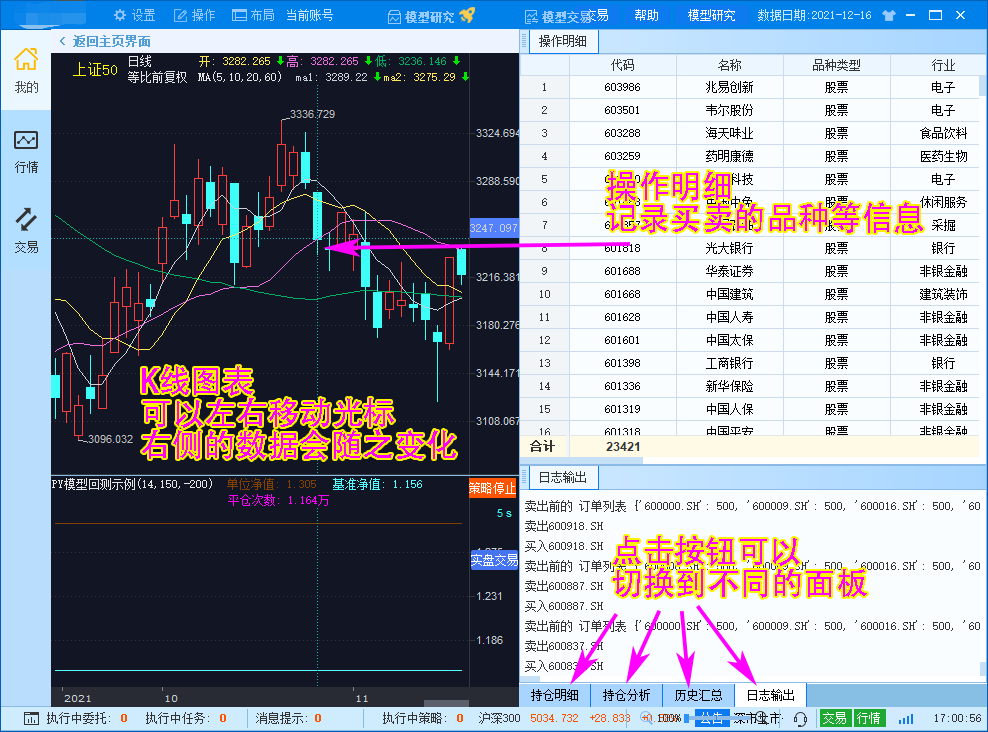Select the 中国建筑 row in the table
988x732 pixels.
[x=728, y=294]
